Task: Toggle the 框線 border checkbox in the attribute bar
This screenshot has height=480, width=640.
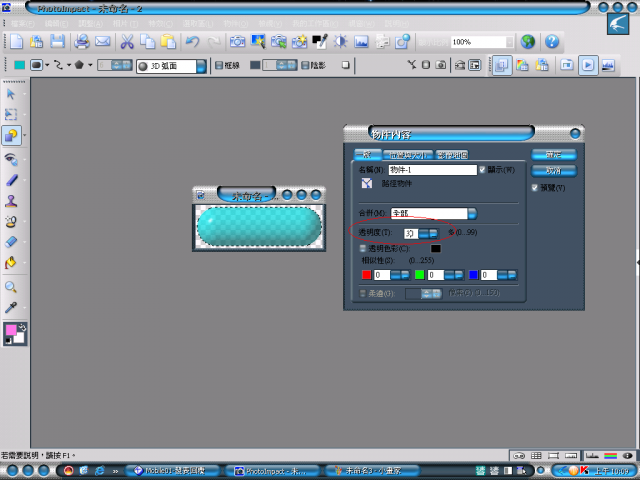Action: (x=219, y=65)
